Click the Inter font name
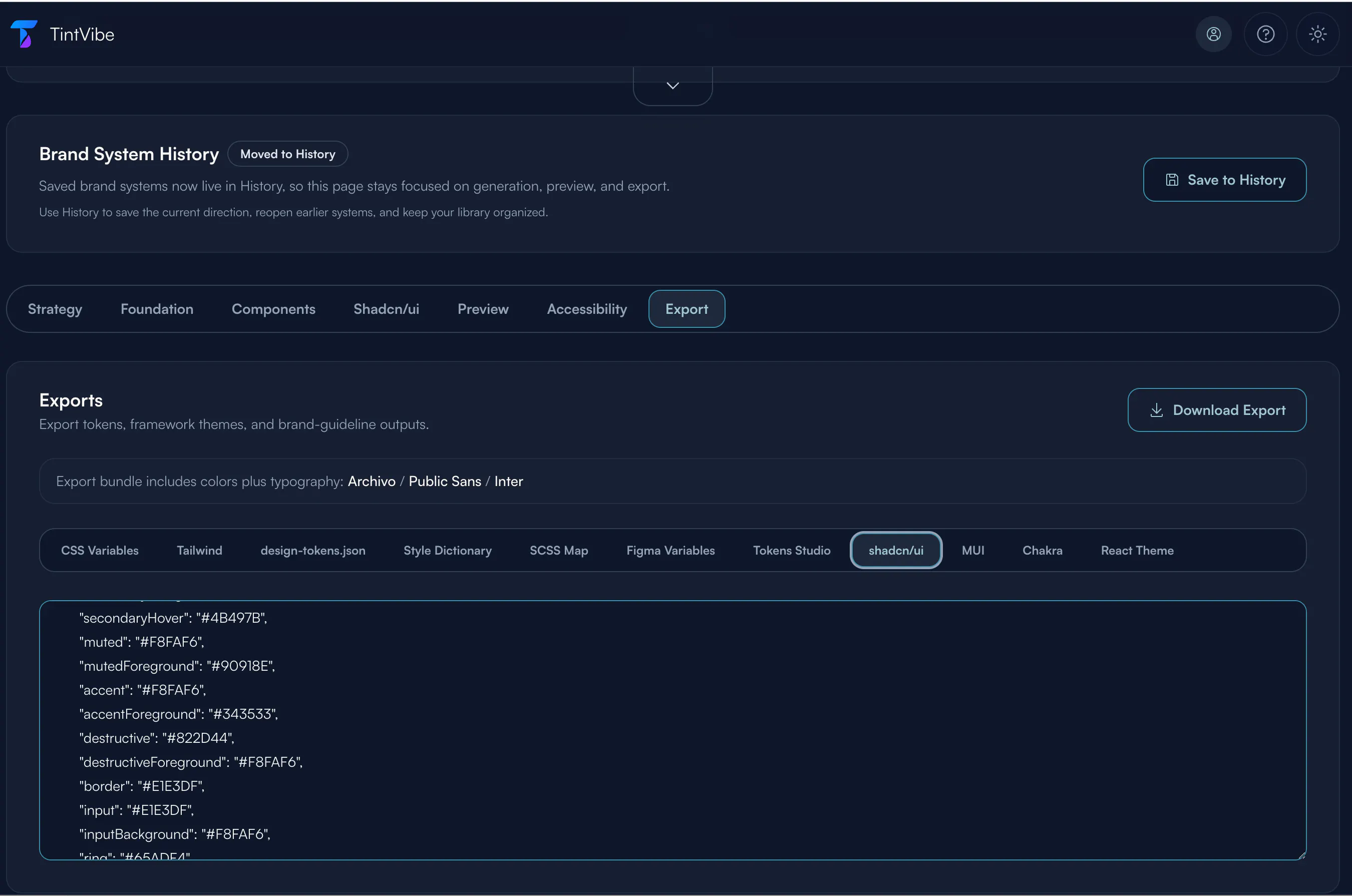Image resolution: width=1352 pixels, height=896 pixels. (x=509, y=481)
